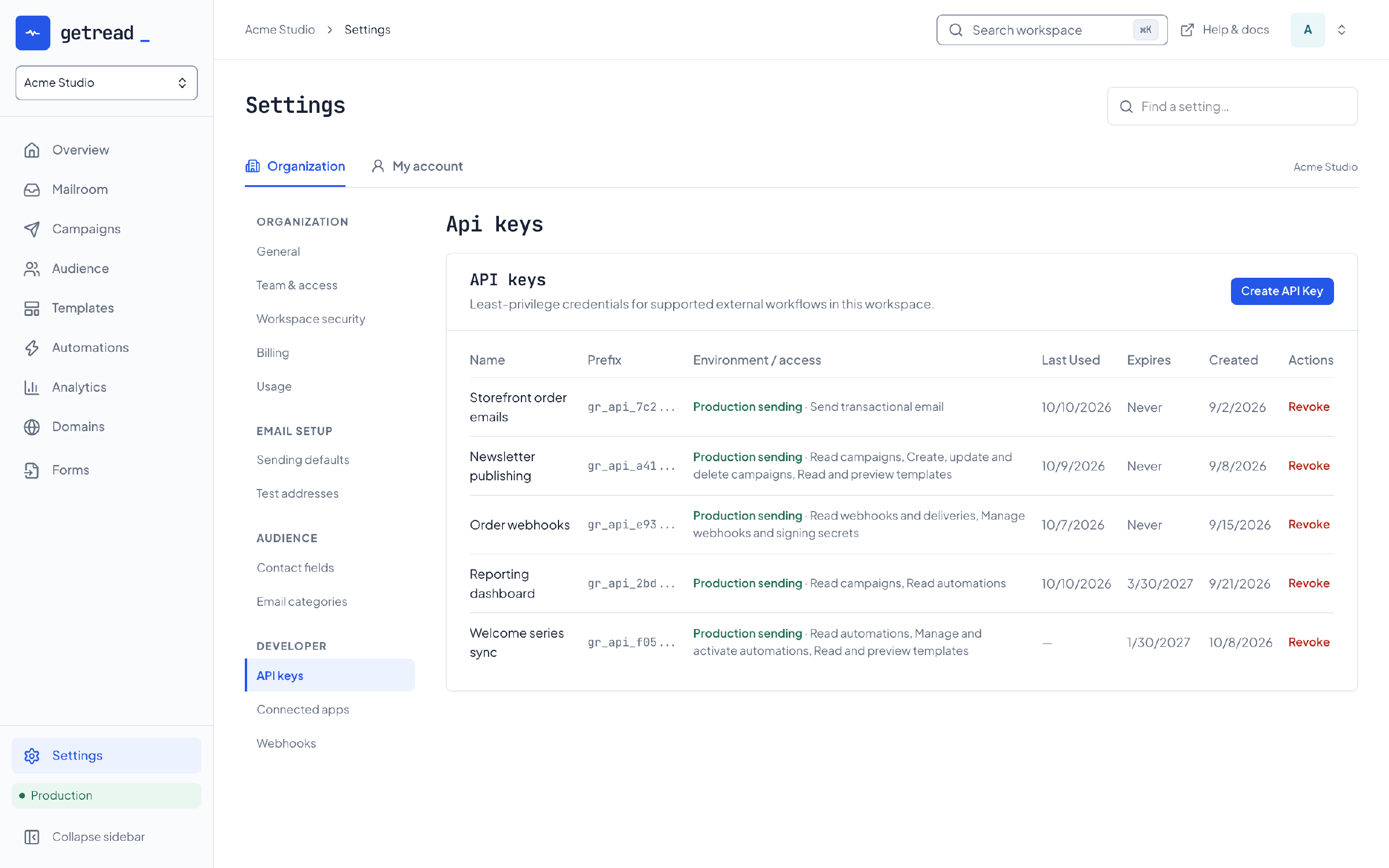
Task: Open Campaigns paper-plane icon
Action: (32, 229)
